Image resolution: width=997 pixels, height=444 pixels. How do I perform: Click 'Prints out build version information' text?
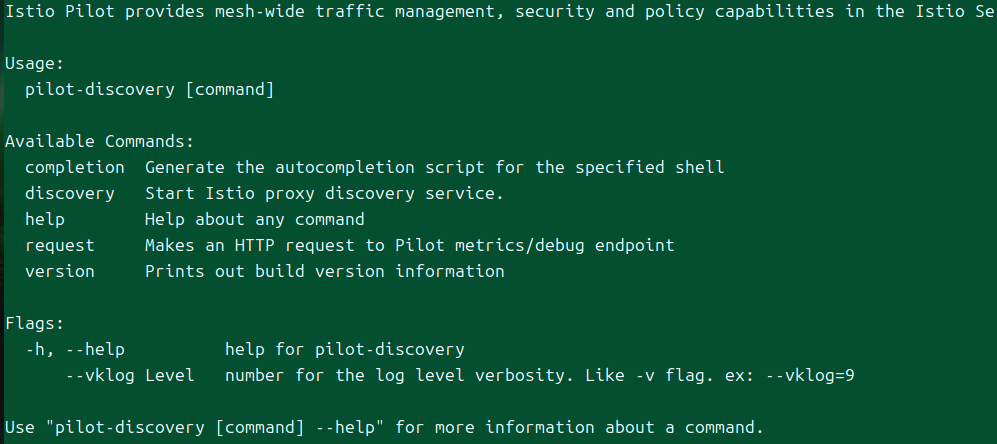pos(324,272)
